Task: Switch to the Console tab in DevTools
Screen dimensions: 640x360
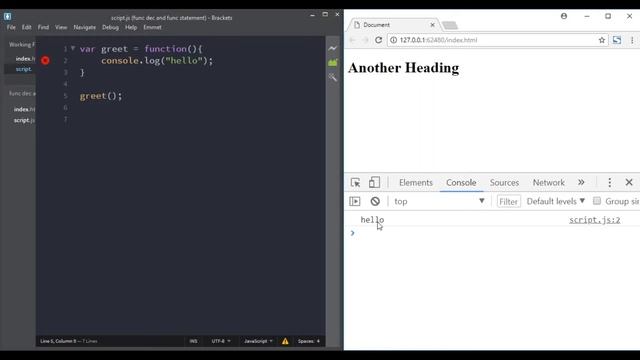Action: point(461,182)
